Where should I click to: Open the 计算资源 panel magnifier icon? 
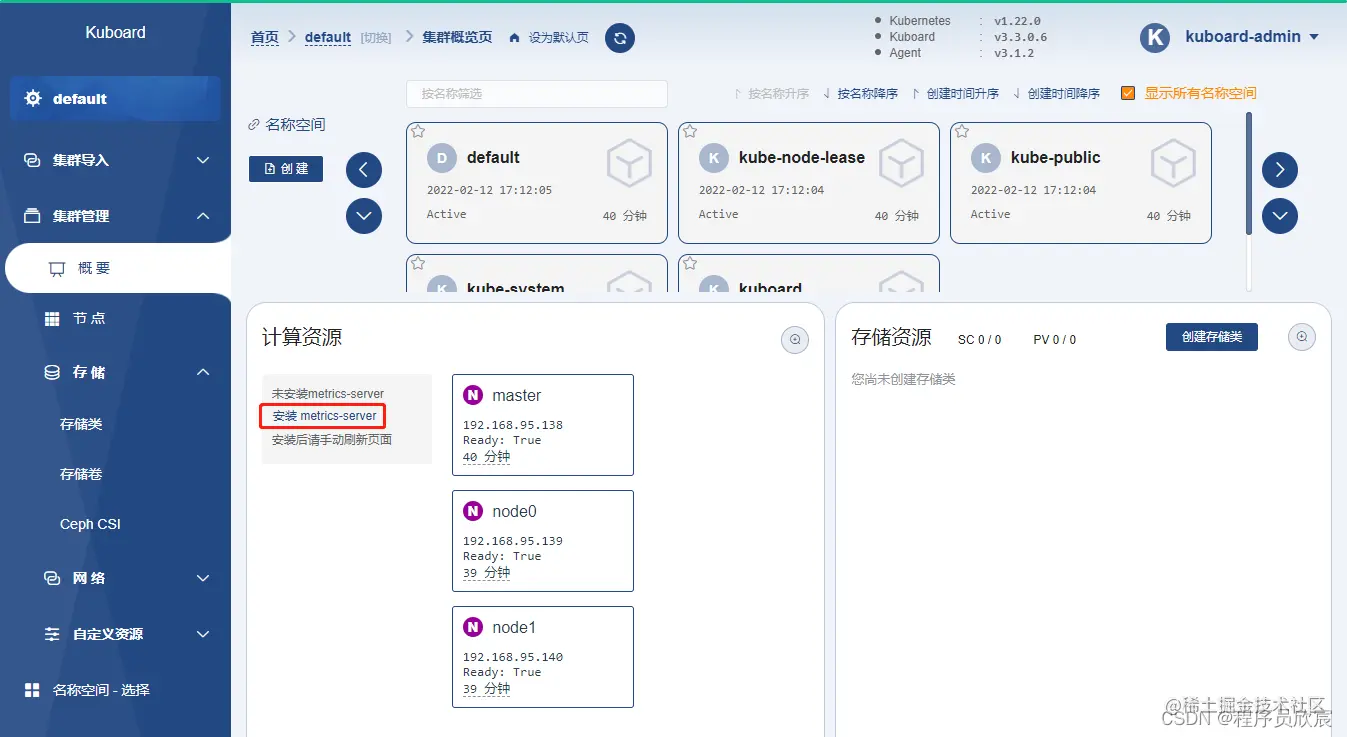click(795, 339)
